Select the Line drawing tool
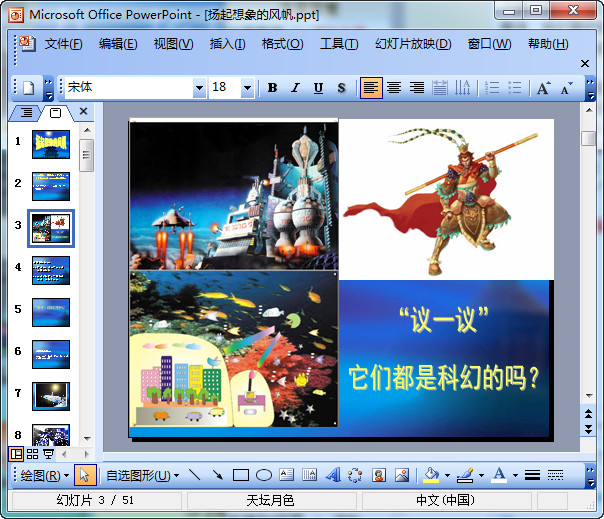Viewport: 604px width, 519px height. [x=195, y=475]
